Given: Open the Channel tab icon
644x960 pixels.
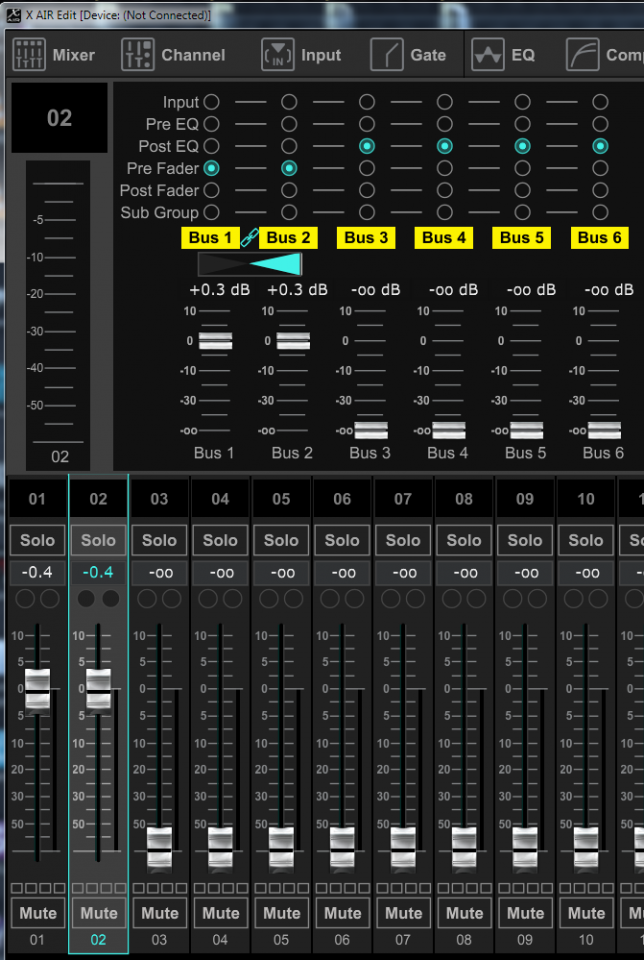Looking at the screenshot, I should 138,55.
